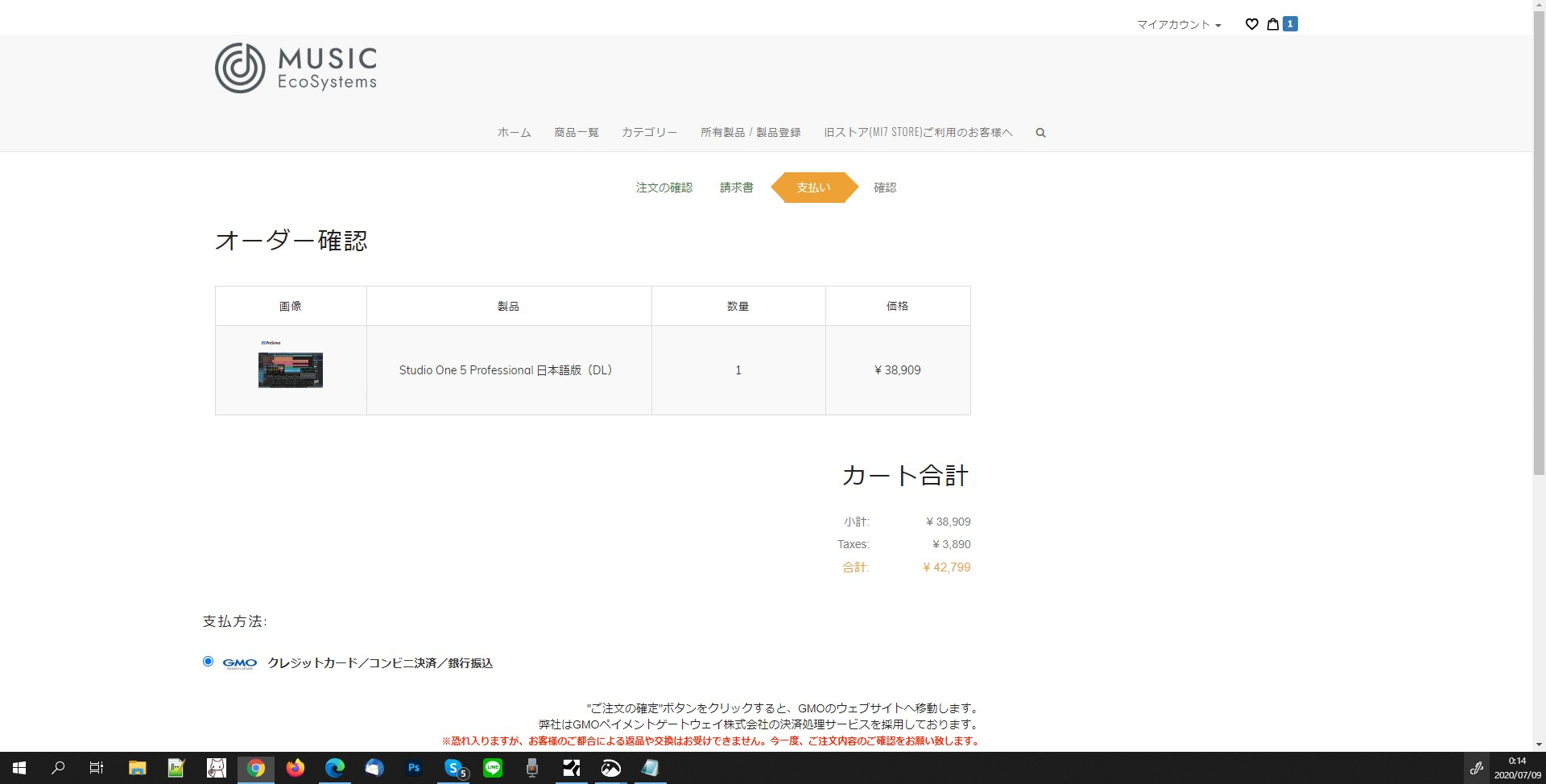
Task: Open the taskbar clock and date
Action: tap(1517, 768)
